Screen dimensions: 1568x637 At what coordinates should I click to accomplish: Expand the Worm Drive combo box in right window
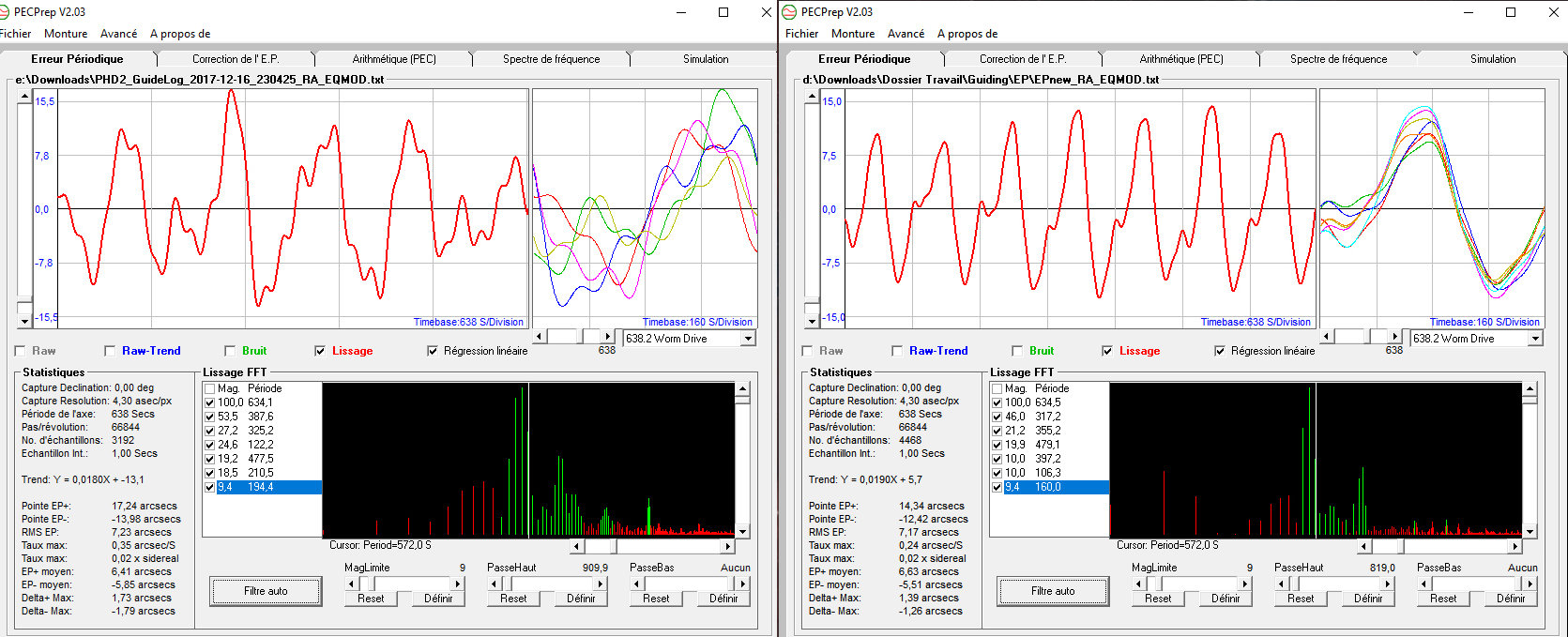point(1535,339)
